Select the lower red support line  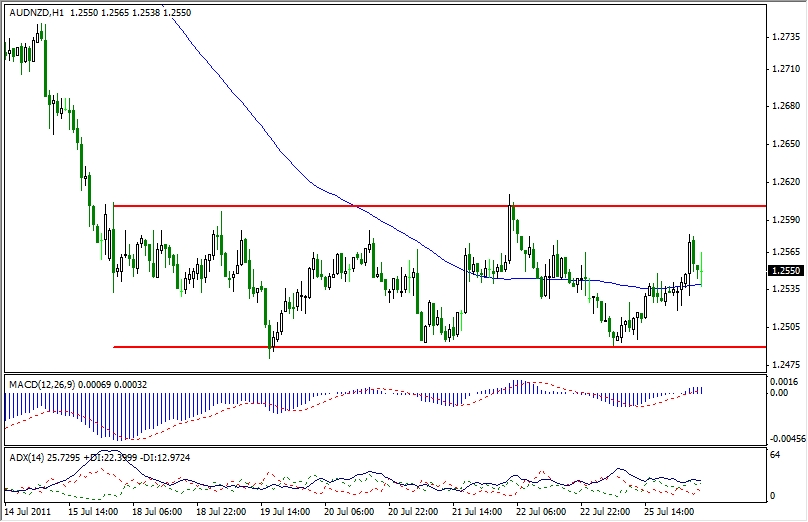coord(440,347)
